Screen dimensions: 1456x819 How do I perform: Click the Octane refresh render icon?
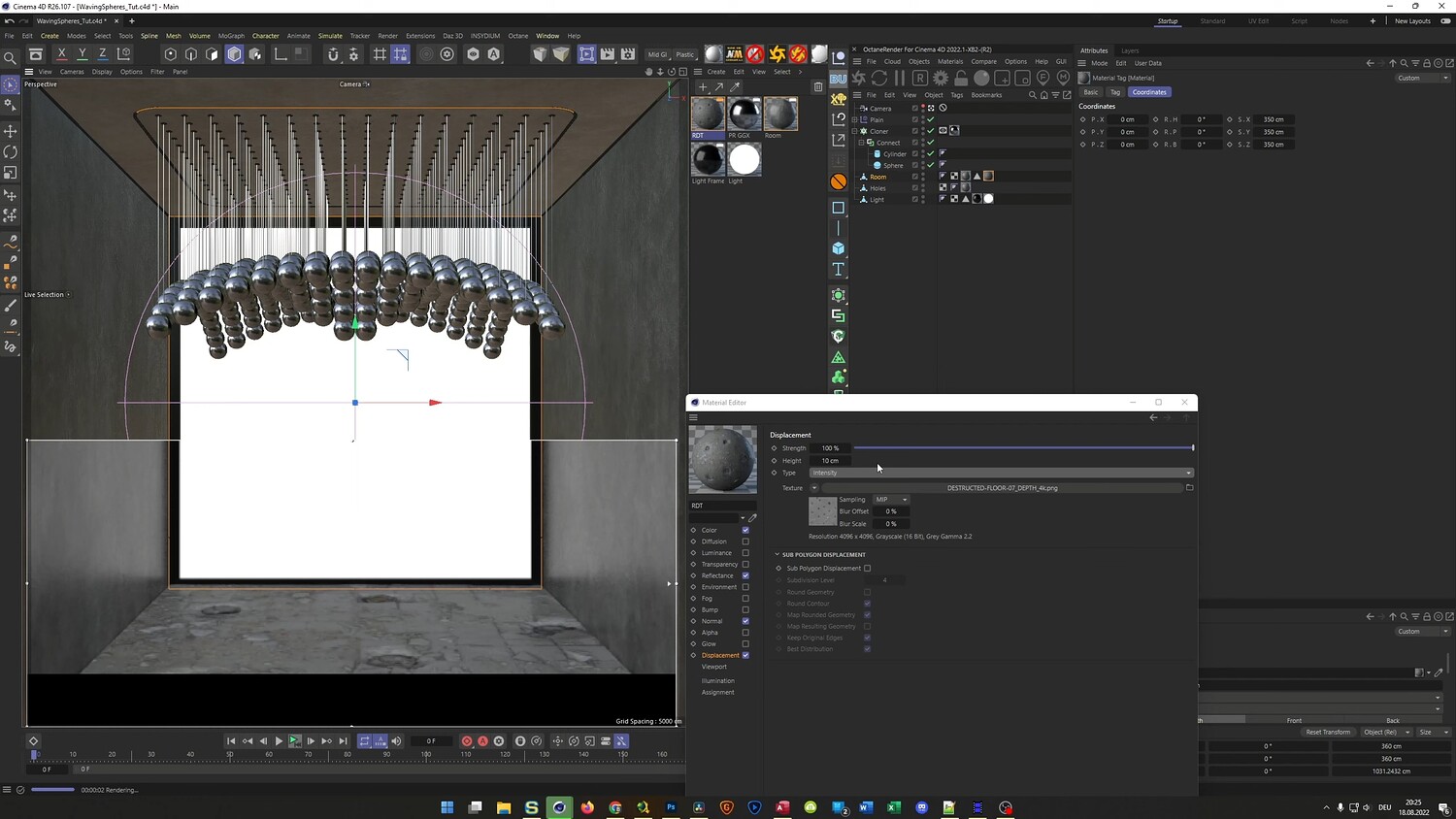[x=879, y=78]
